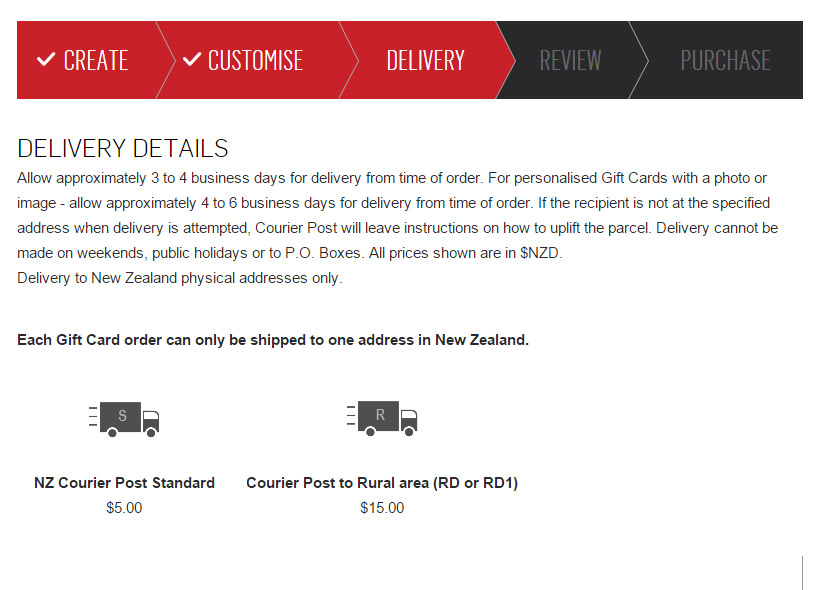
Task: Open the current DELIVERY step
Action: pos(425,60)
